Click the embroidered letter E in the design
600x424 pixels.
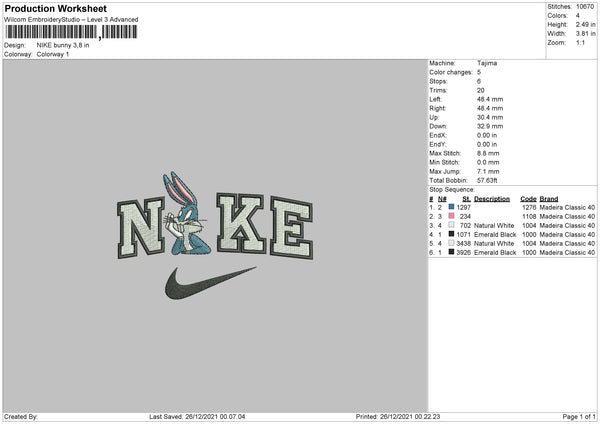[292, 227]
